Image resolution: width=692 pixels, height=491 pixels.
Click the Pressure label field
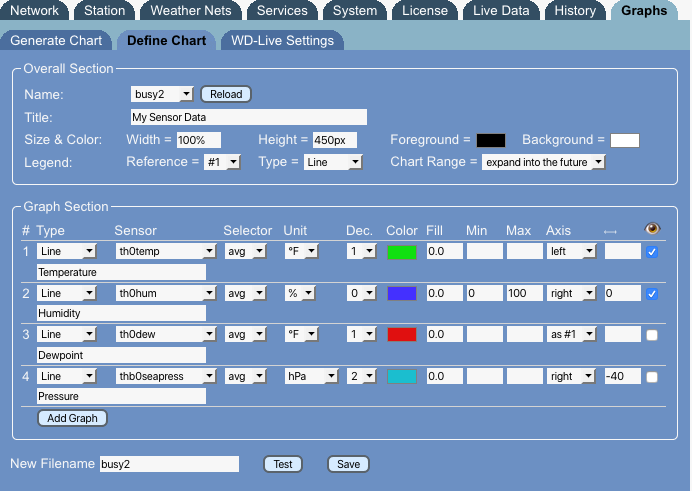pos(121,396)
